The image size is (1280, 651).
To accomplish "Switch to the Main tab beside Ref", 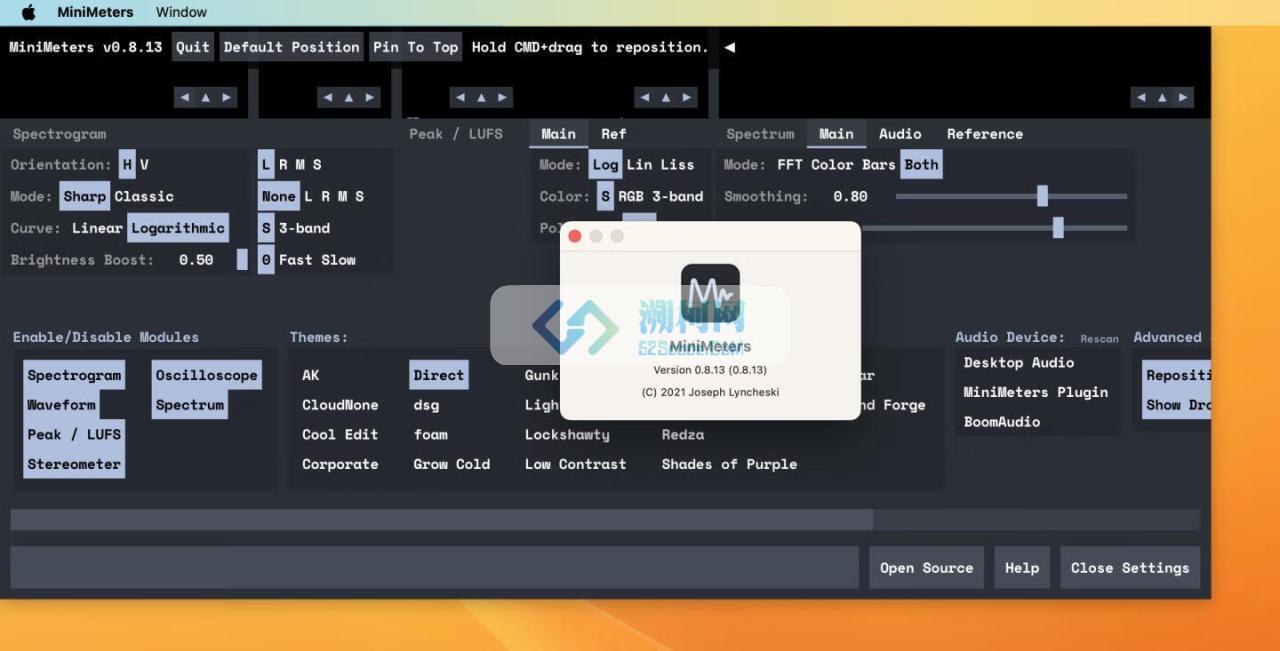I will [558, 134].
